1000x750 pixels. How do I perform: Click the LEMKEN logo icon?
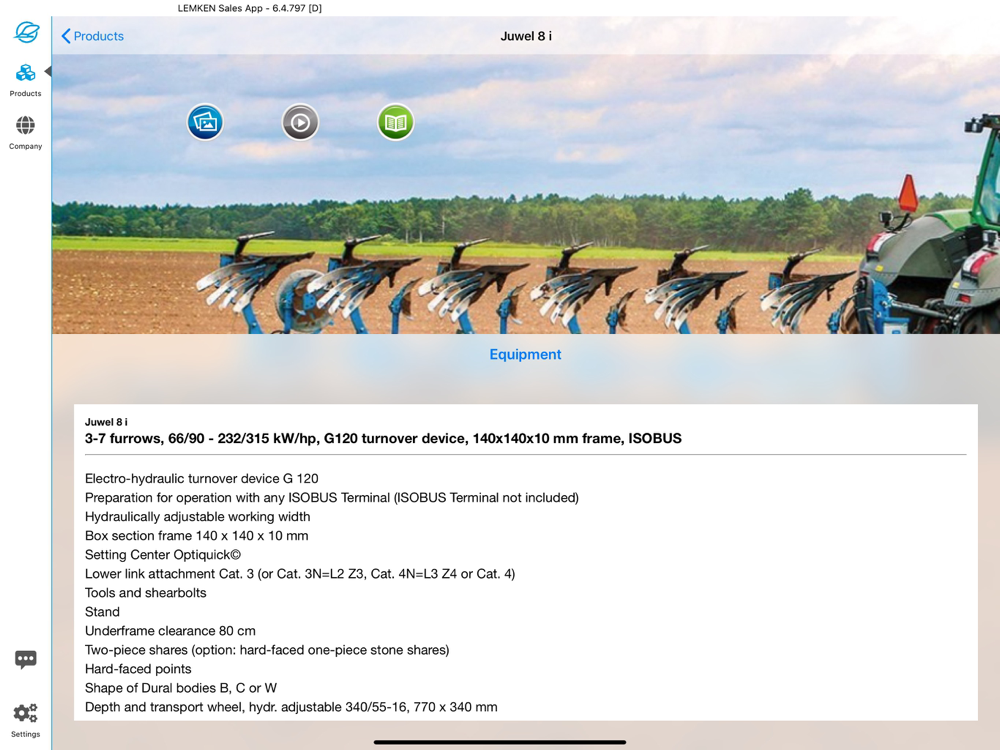pyautogui.click(x=26, y=32)
